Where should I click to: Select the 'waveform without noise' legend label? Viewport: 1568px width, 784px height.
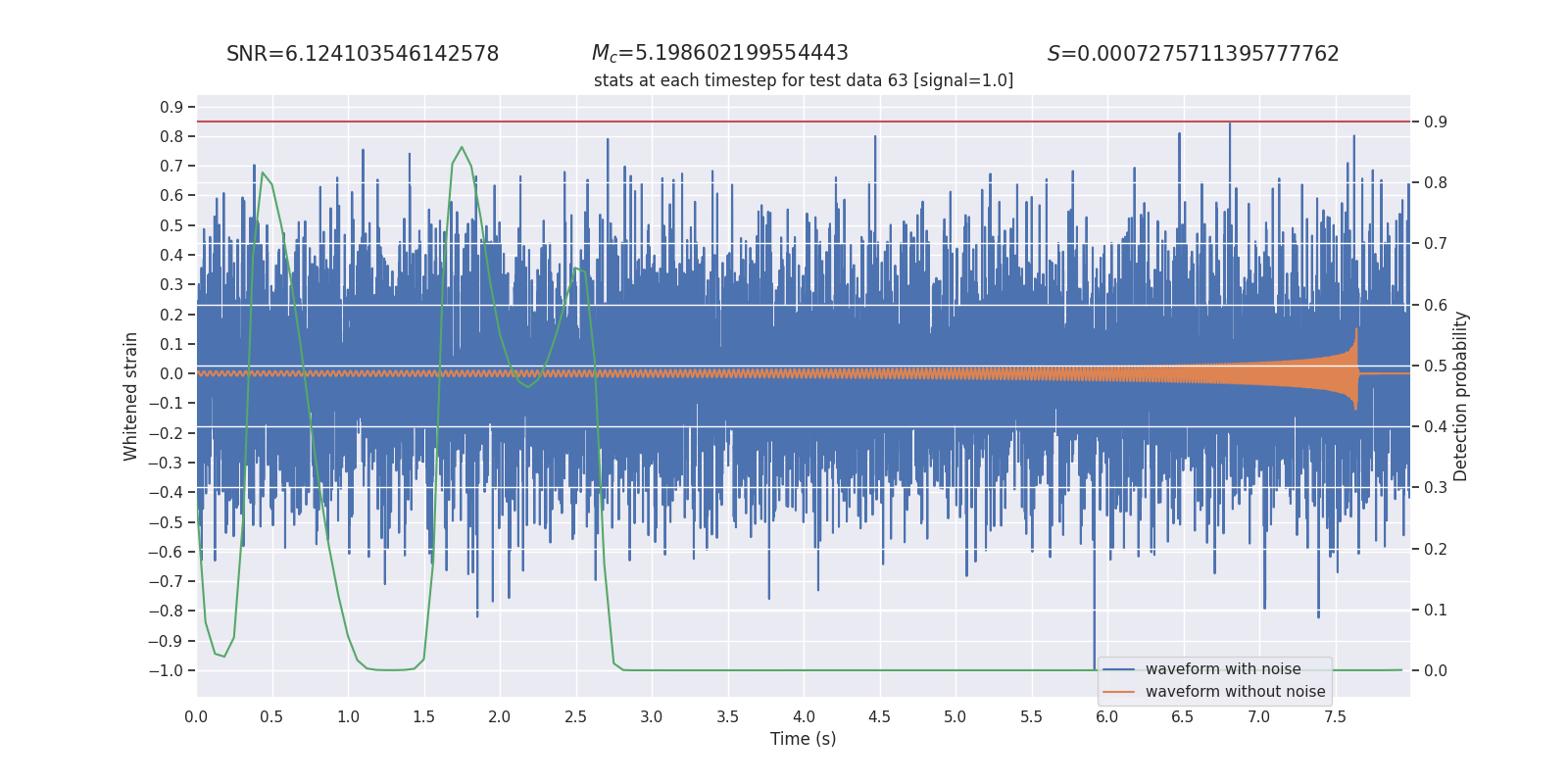(x=1235, y=692)
